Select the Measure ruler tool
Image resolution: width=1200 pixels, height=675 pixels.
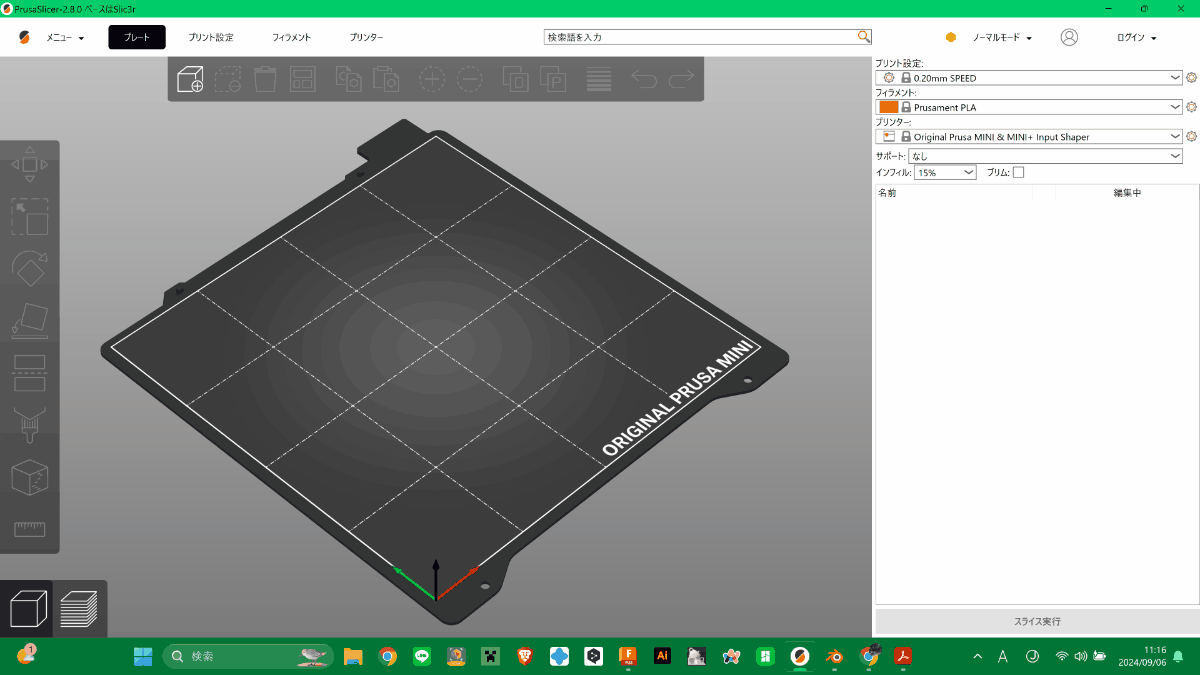[29, 529]
